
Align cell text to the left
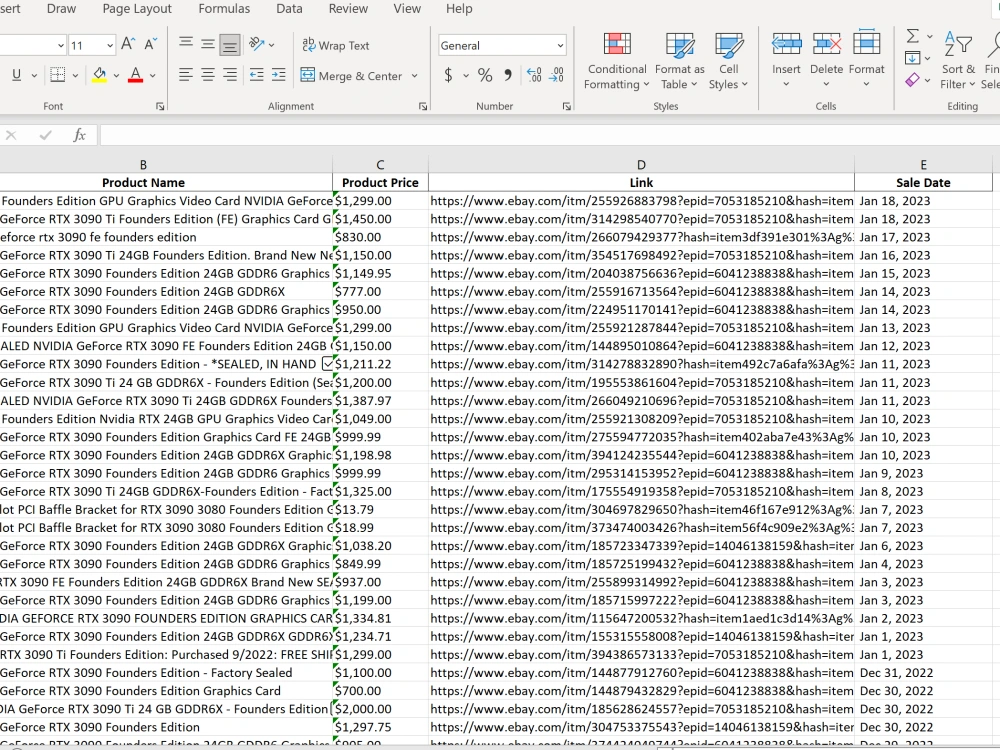[186, 75]
